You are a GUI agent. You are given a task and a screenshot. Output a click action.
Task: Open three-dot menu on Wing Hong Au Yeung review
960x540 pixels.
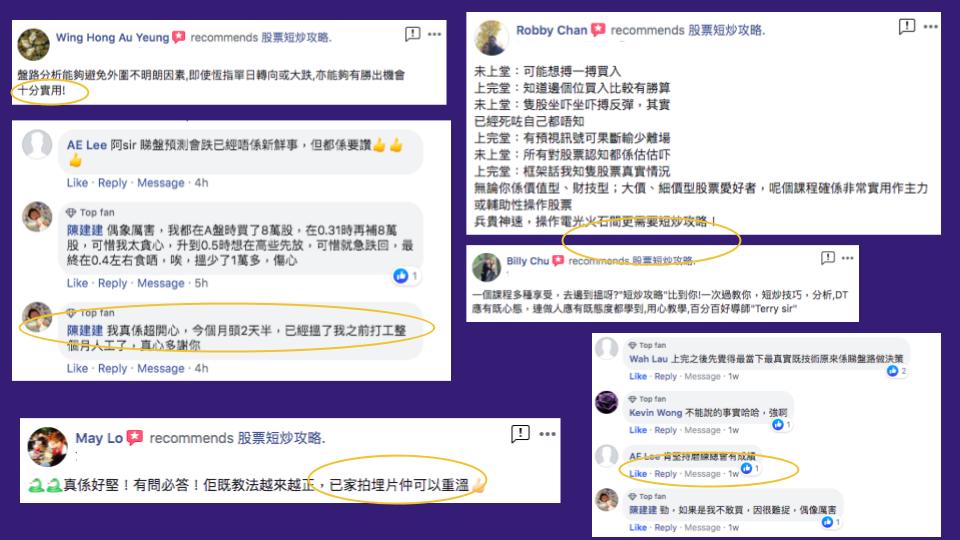pyautogui.click(x=435, y=34)
